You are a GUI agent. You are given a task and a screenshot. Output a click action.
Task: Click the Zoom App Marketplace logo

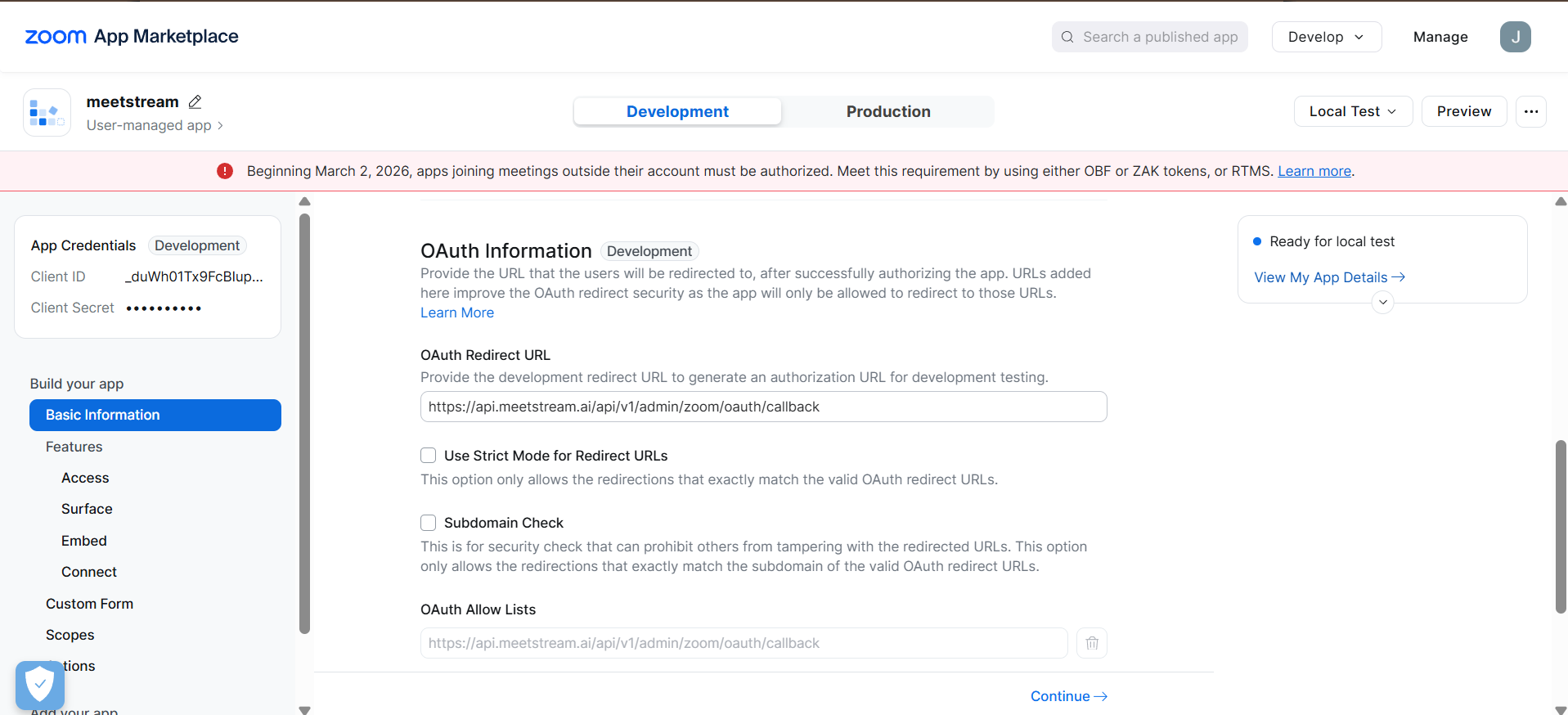(132, 37)
